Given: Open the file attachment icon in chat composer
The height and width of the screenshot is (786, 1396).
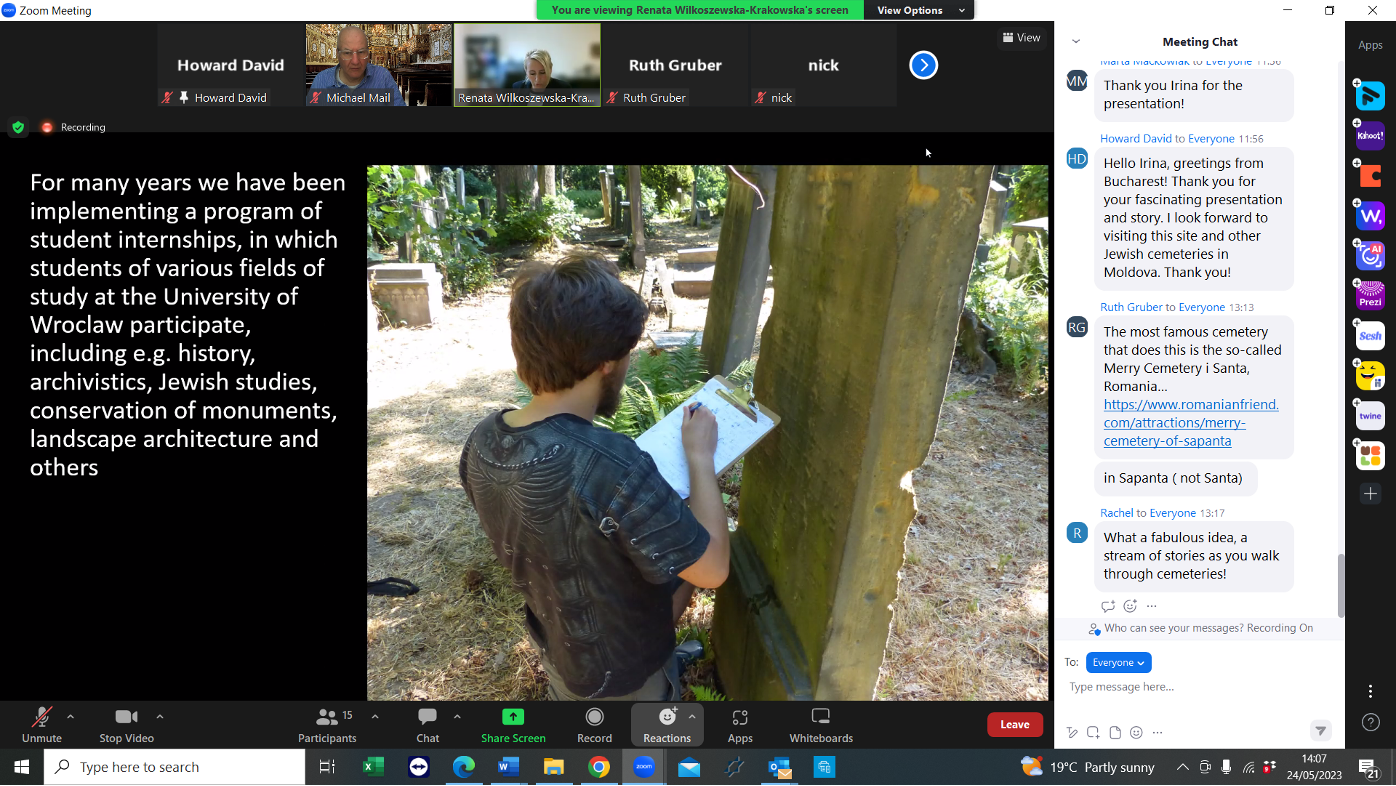Looking at the screenshot, I should point(1114,732).
